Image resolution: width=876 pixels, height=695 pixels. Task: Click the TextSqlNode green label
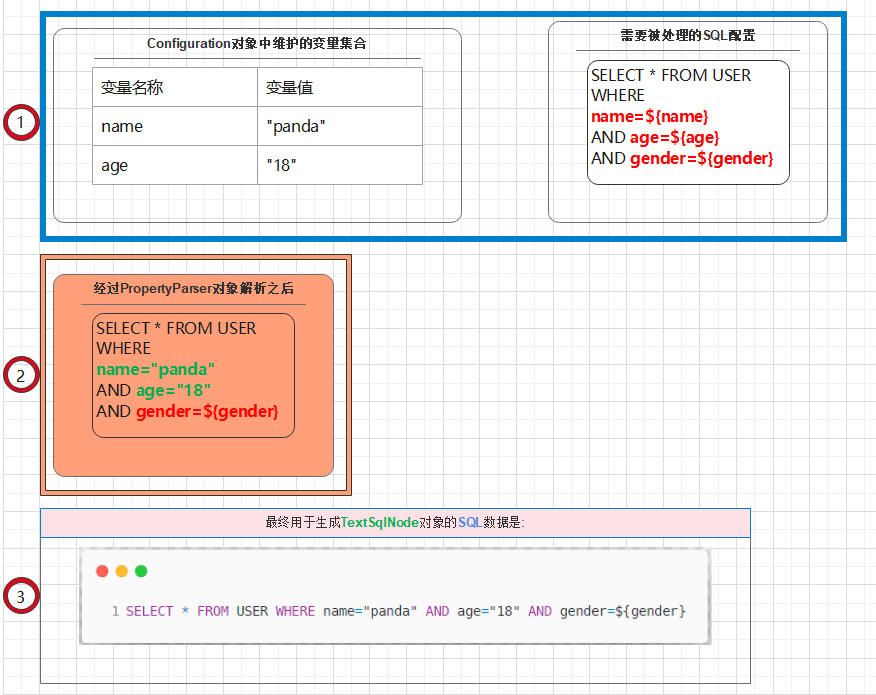coord(378,522)
